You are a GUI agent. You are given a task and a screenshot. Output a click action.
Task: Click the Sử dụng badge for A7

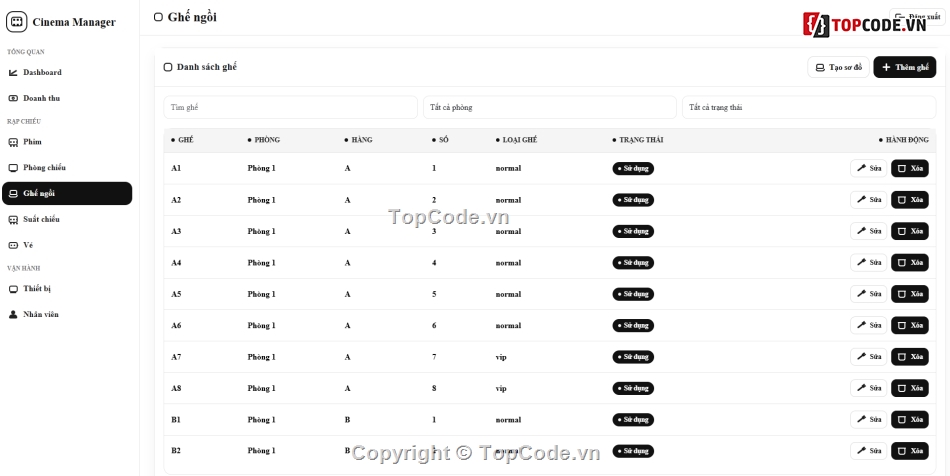pos(633,357)
